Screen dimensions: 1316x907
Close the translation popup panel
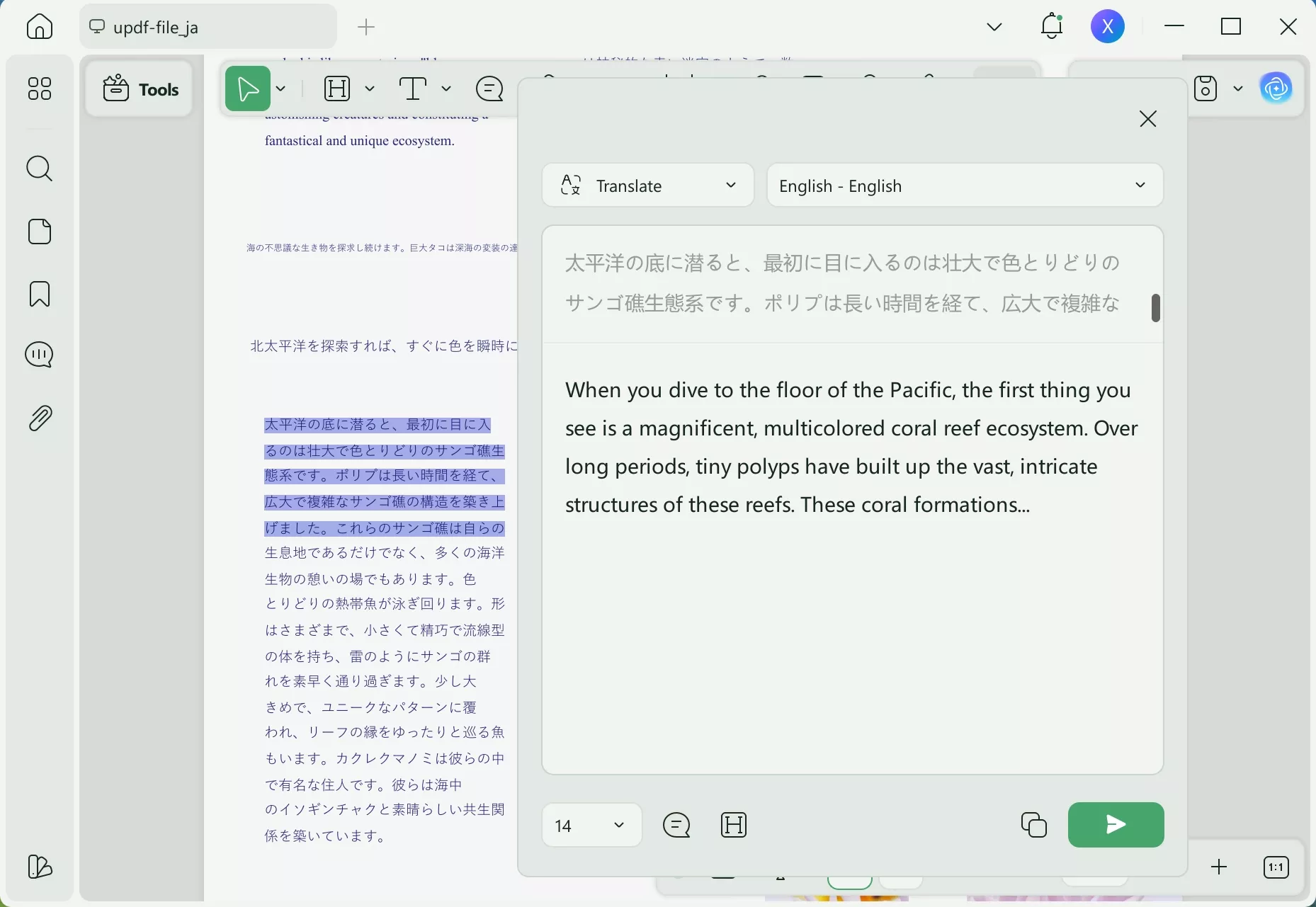point(1148,119)
